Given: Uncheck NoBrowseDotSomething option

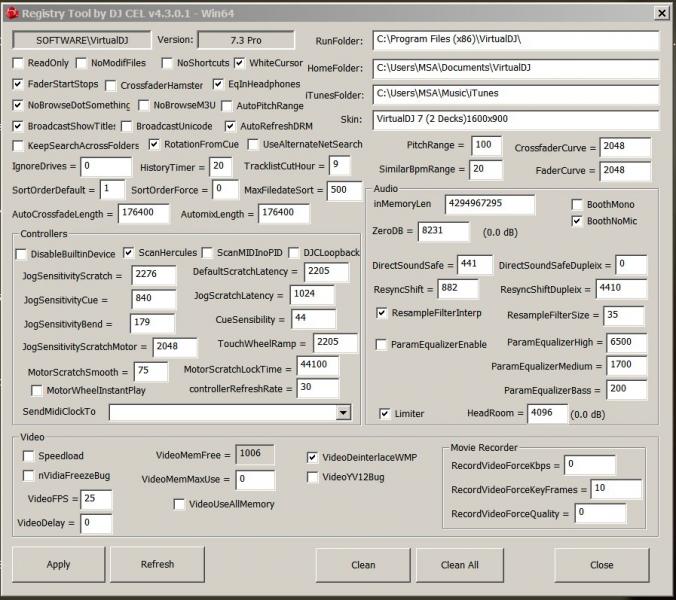Looking at the screenshot, I should pyautogui.click(x=18, y=105).
